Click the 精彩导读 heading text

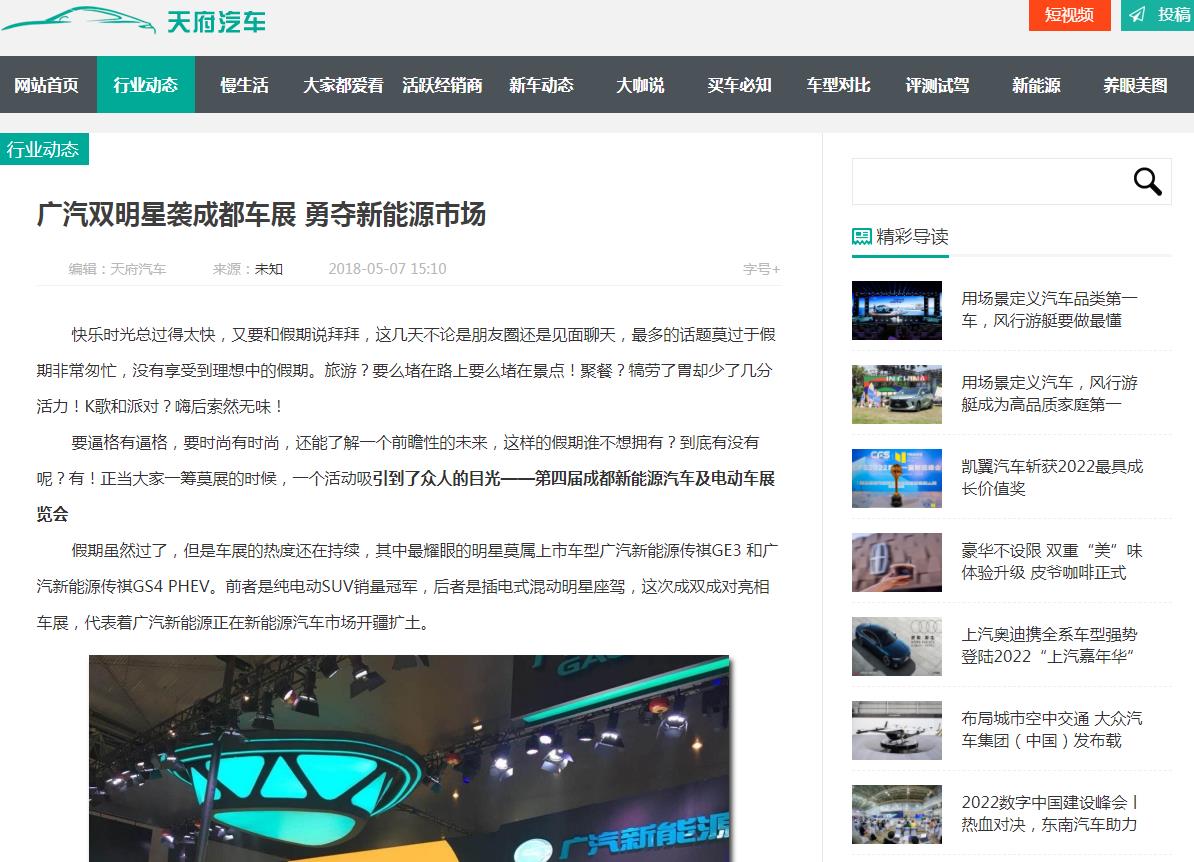click(x=912, y=237)
